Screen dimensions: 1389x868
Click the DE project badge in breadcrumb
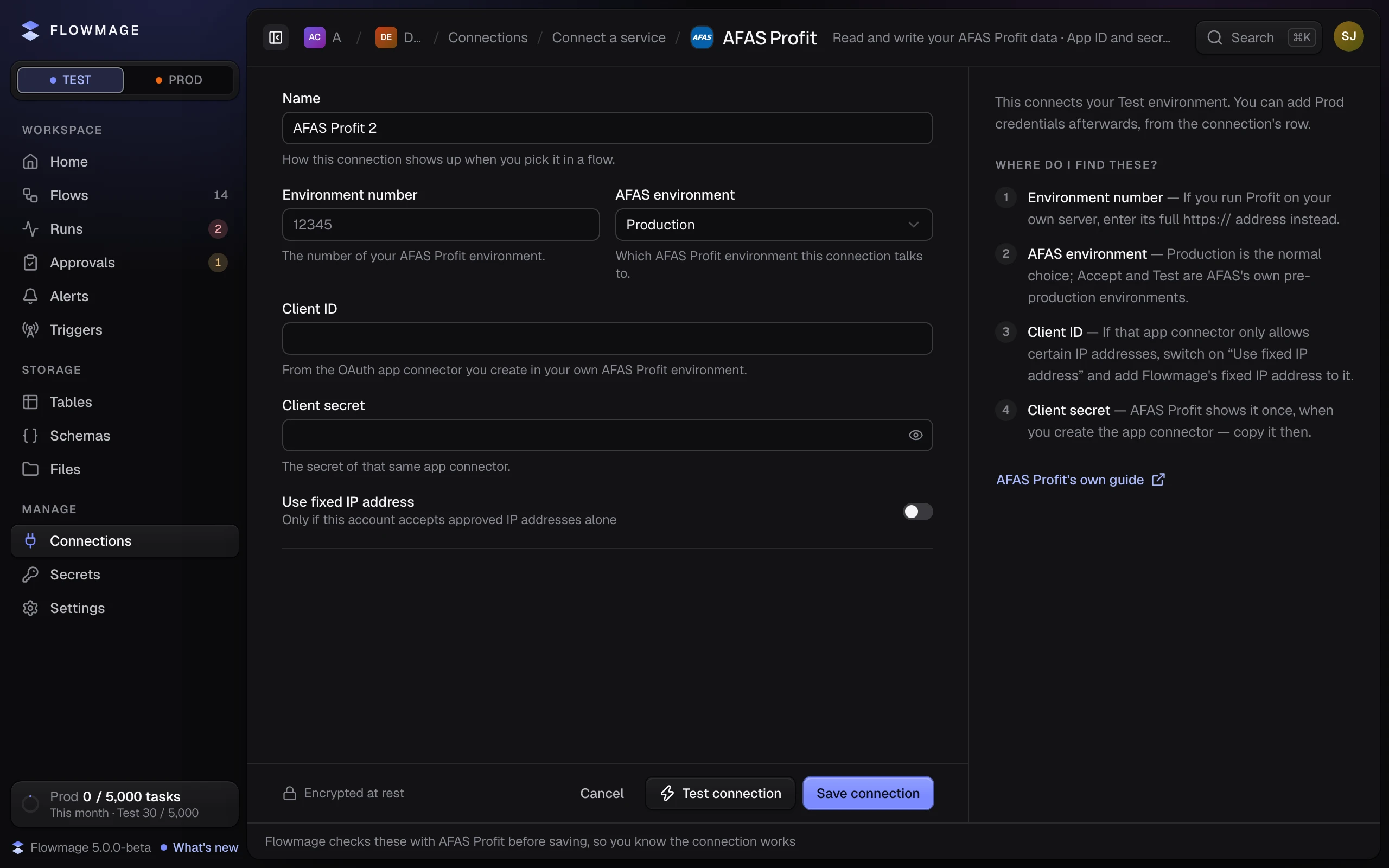[x=386, y=37]
